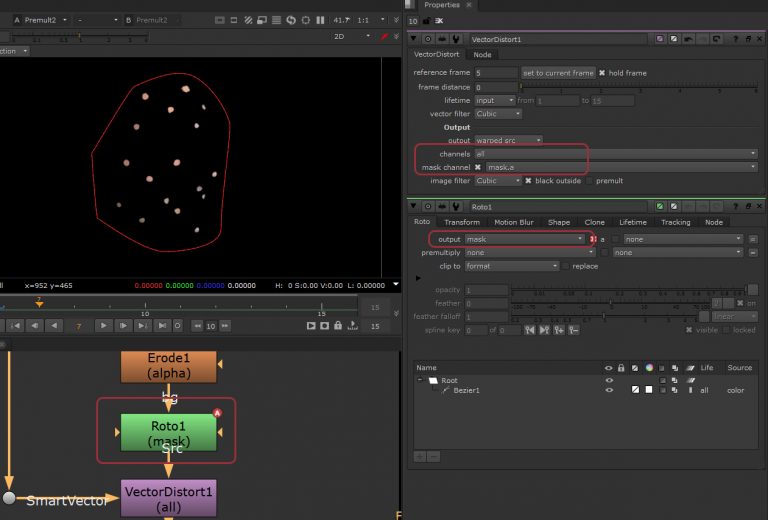Skip forward ten frames

(x=225, y=326)
